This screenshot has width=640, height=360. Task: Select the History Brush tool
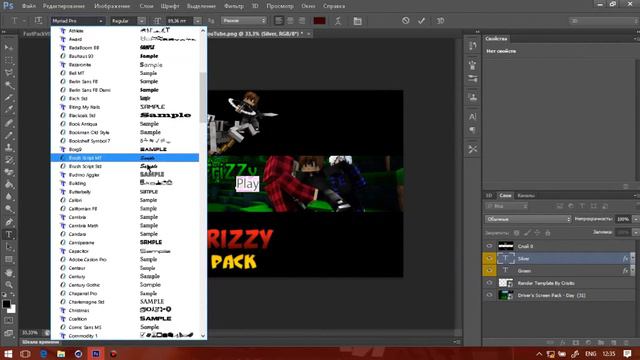(x=9, y=160)
